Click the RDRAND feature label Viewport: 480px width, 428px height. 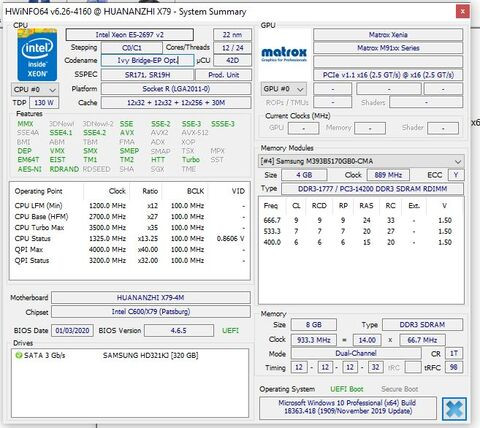pos(64,169)
